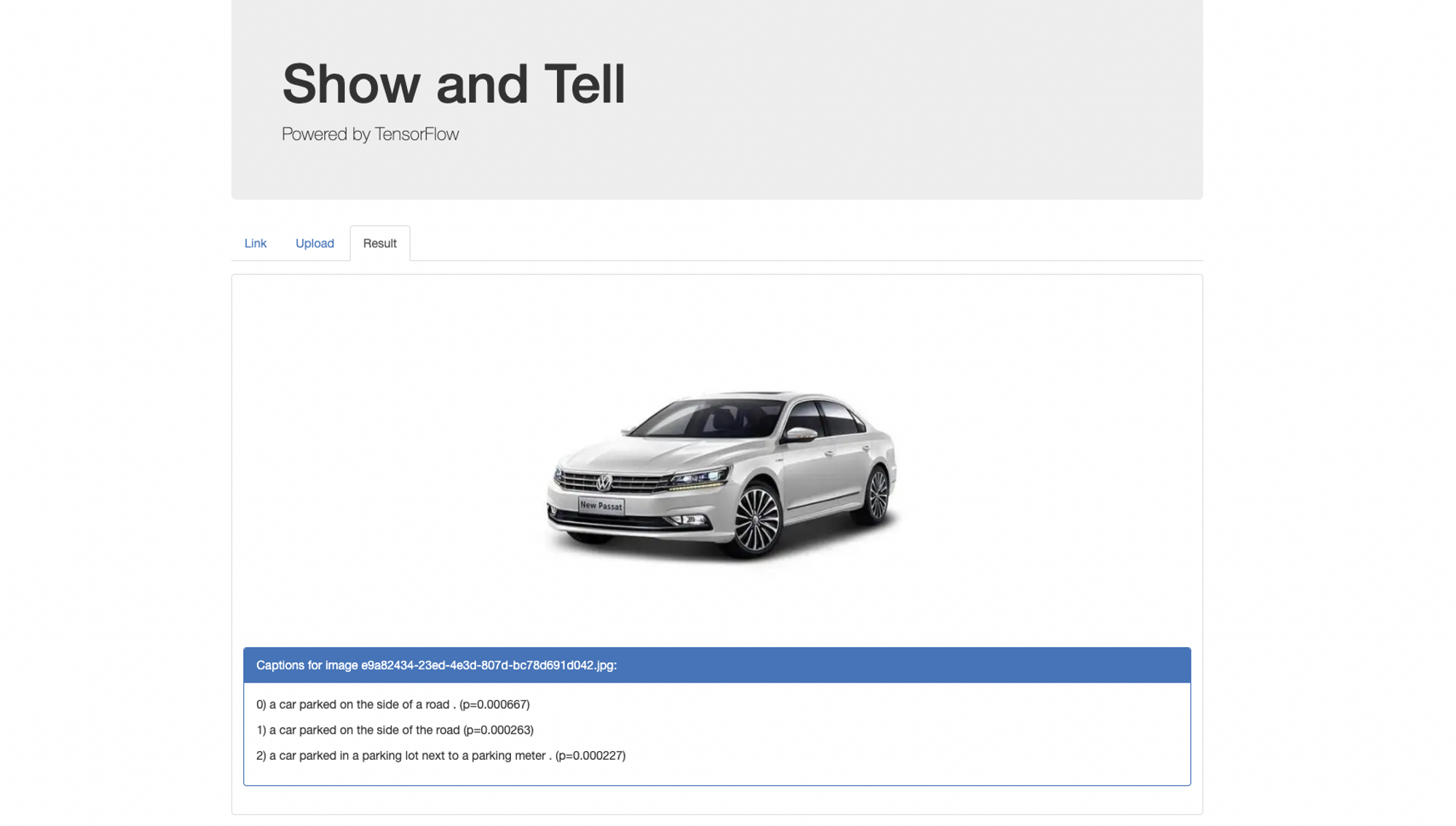
Task: Click the blue captions header bar
Action: tap(717, 664)
